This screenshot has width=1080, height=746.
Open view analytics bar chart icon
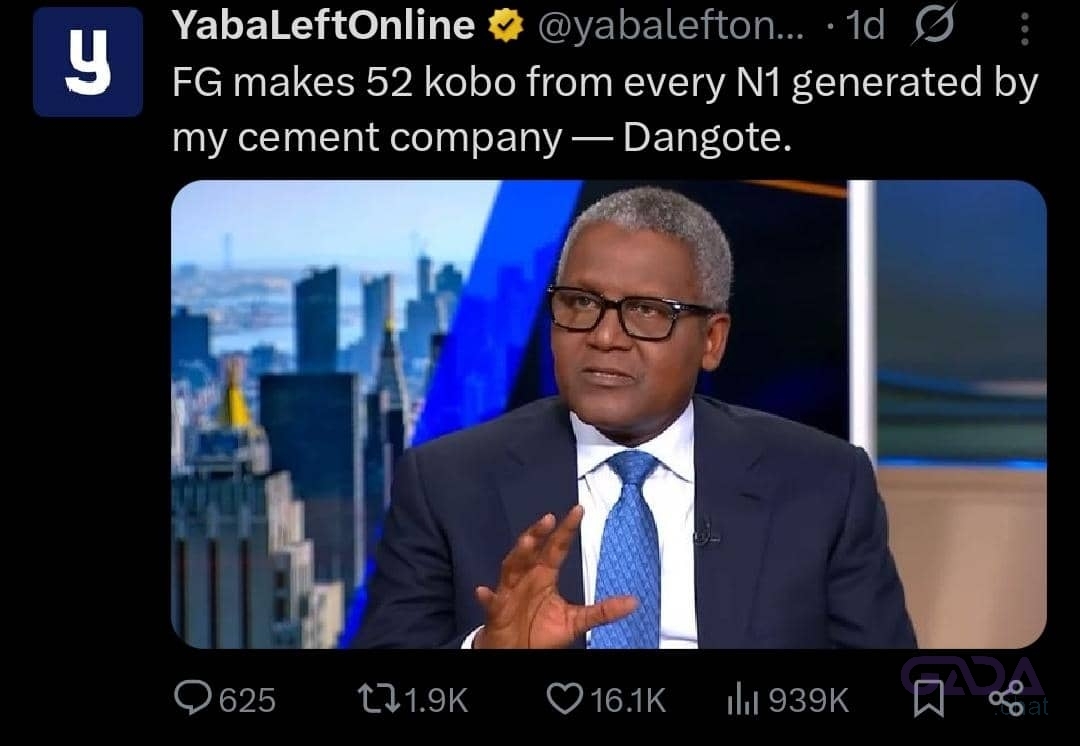point(742,699)
